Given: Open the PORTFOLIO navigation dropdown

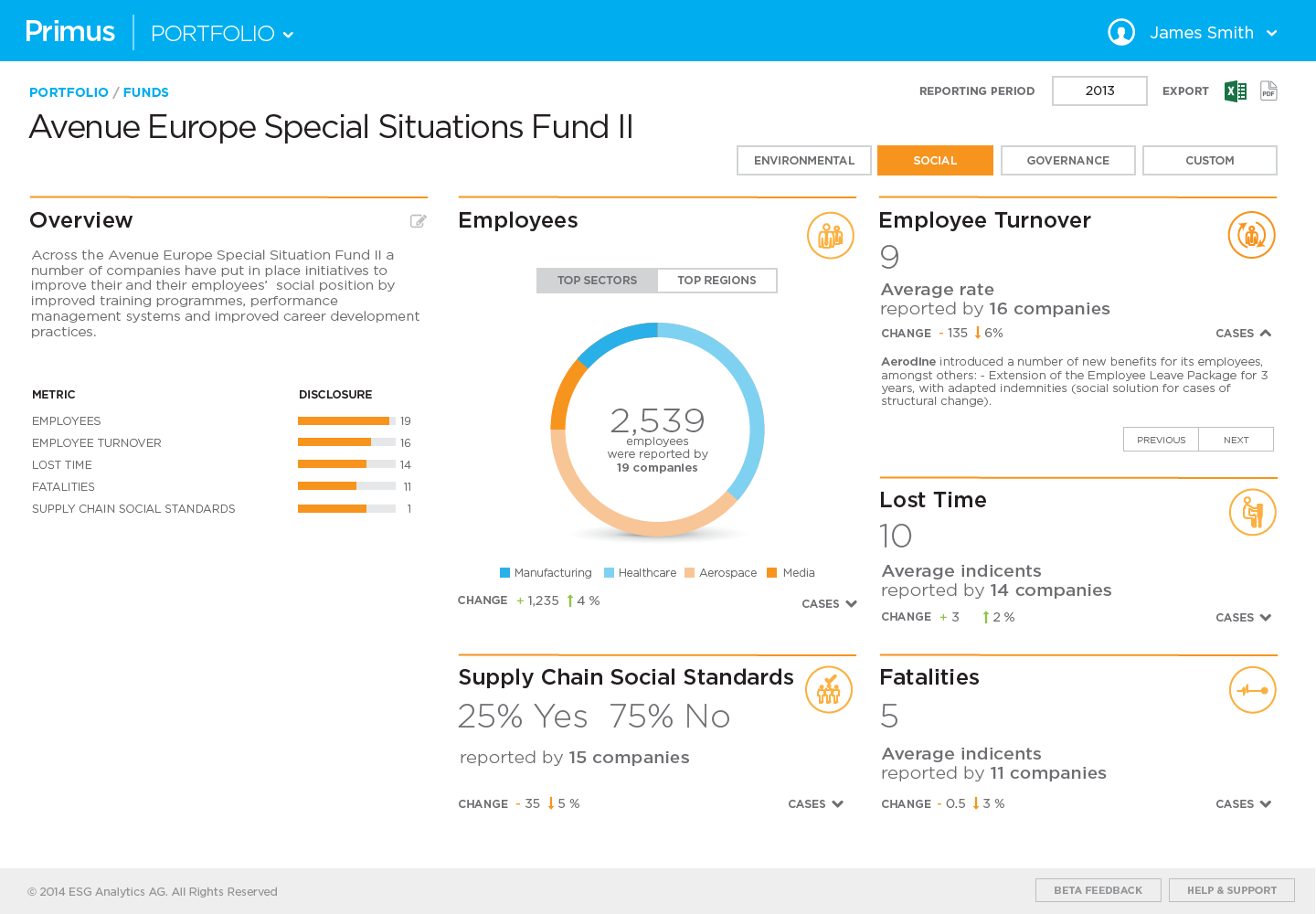Looking at the screenshot, I should [x=222, y=34].
